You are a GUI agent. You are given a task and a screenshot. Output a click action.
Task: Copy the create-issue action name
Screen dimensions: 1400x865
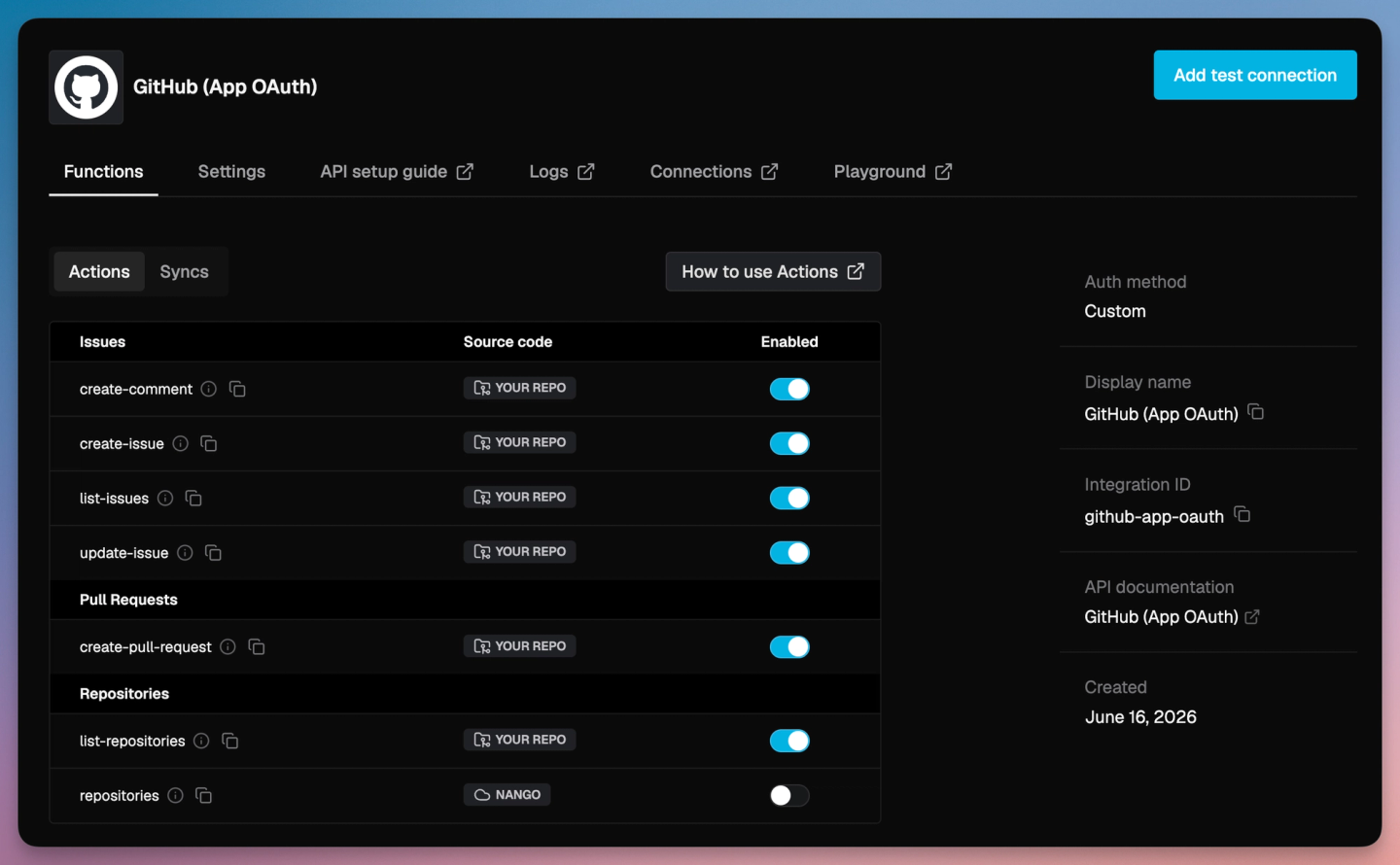pyautogui.click(x=209, y=443)
